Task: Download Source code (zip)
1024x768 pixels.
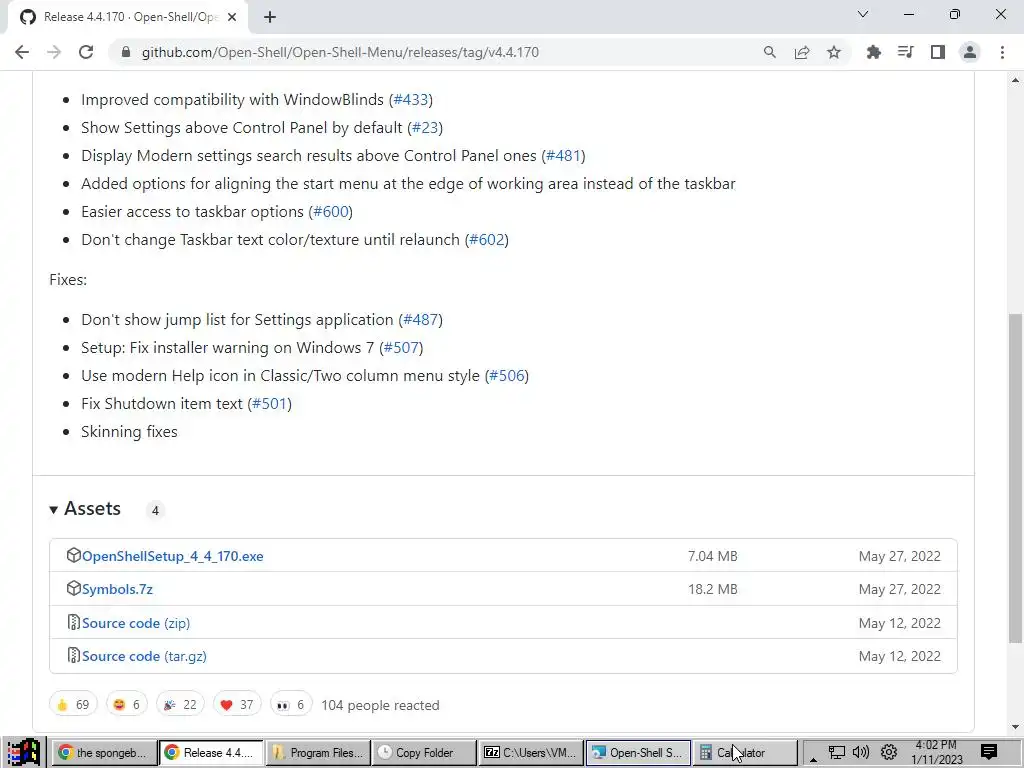Action: click(136, 623)
